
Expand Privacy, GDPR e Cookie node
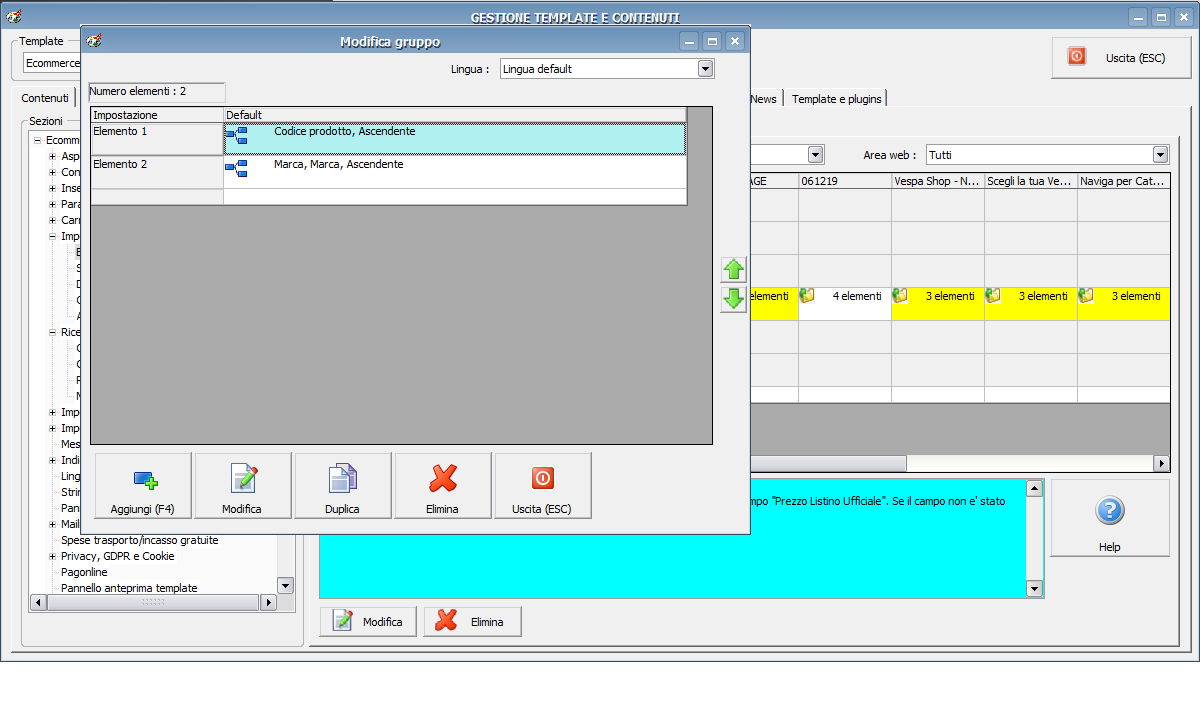pyautogui.click(x=52, y=556)
